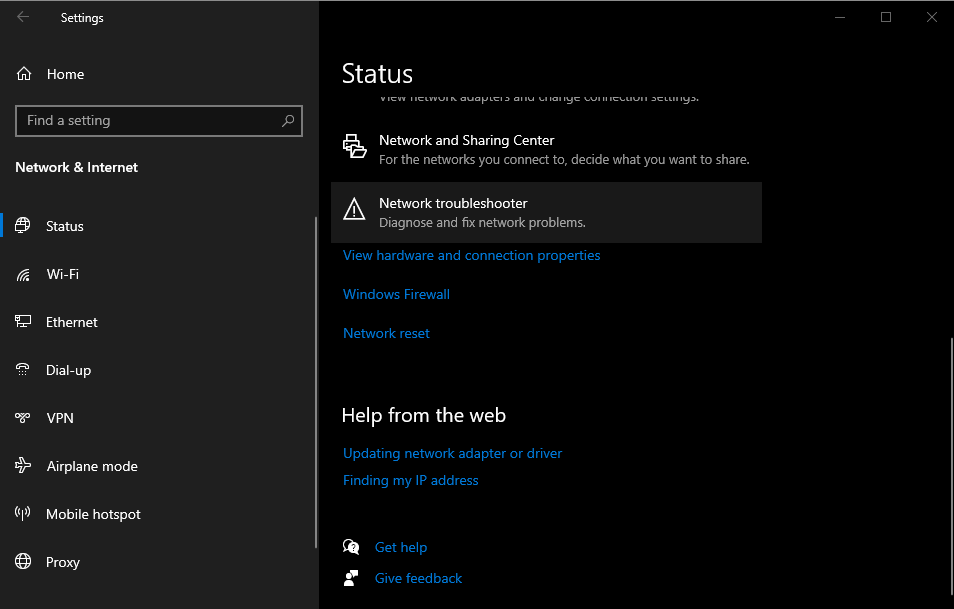The height and width of the screenshot is (609, 954).
Task: Click the Wi-Fi signal icon
Action: tap(23, 274)
